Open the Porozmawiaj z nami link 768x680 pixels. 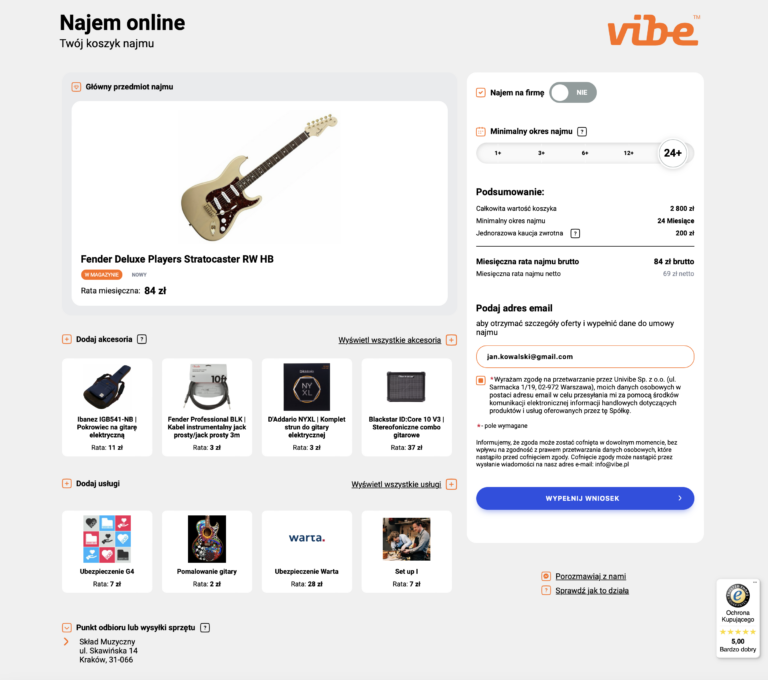(x=590, y=577)
